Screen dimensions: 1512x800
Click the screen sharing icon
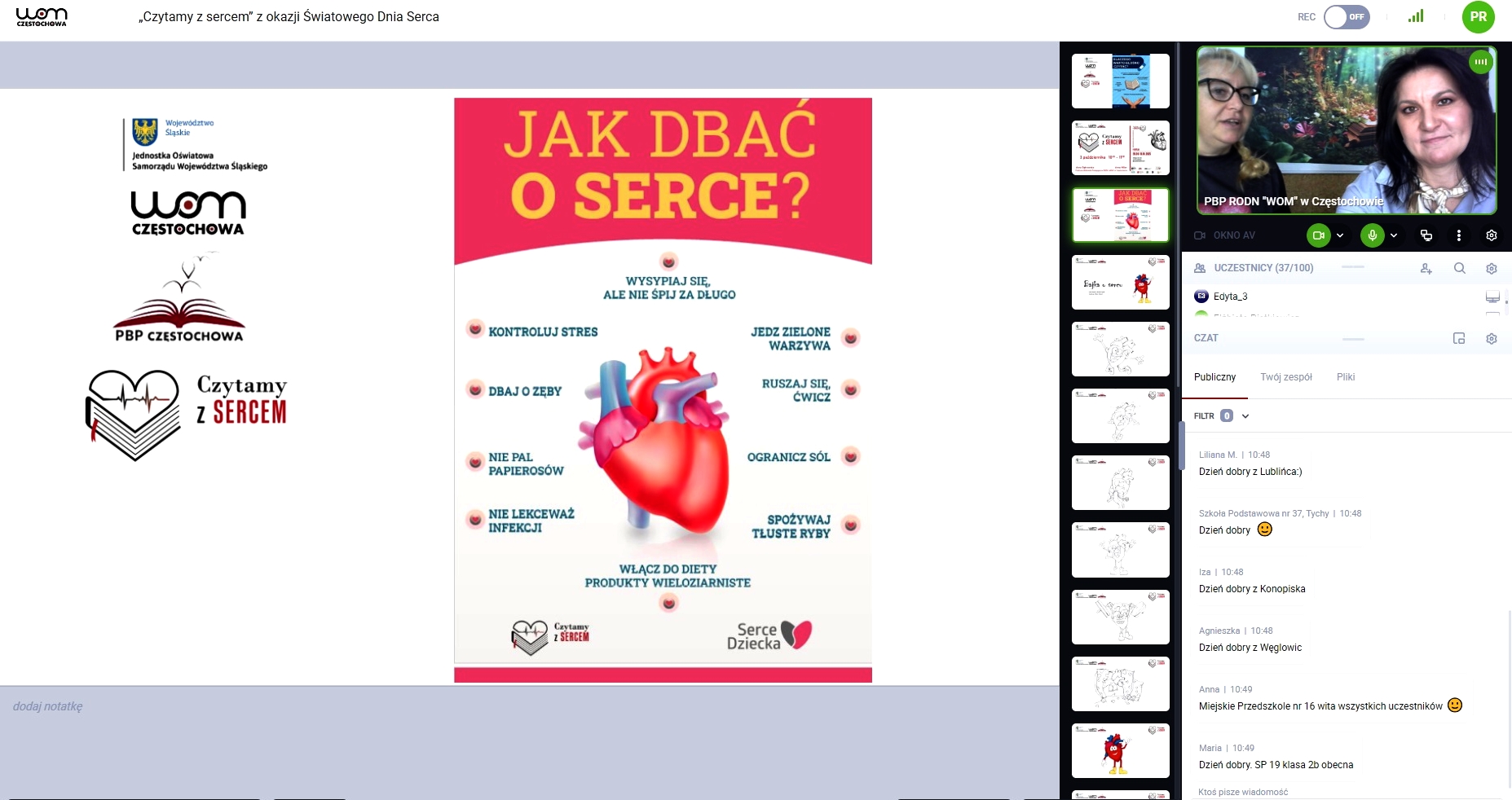point(1426,235)
